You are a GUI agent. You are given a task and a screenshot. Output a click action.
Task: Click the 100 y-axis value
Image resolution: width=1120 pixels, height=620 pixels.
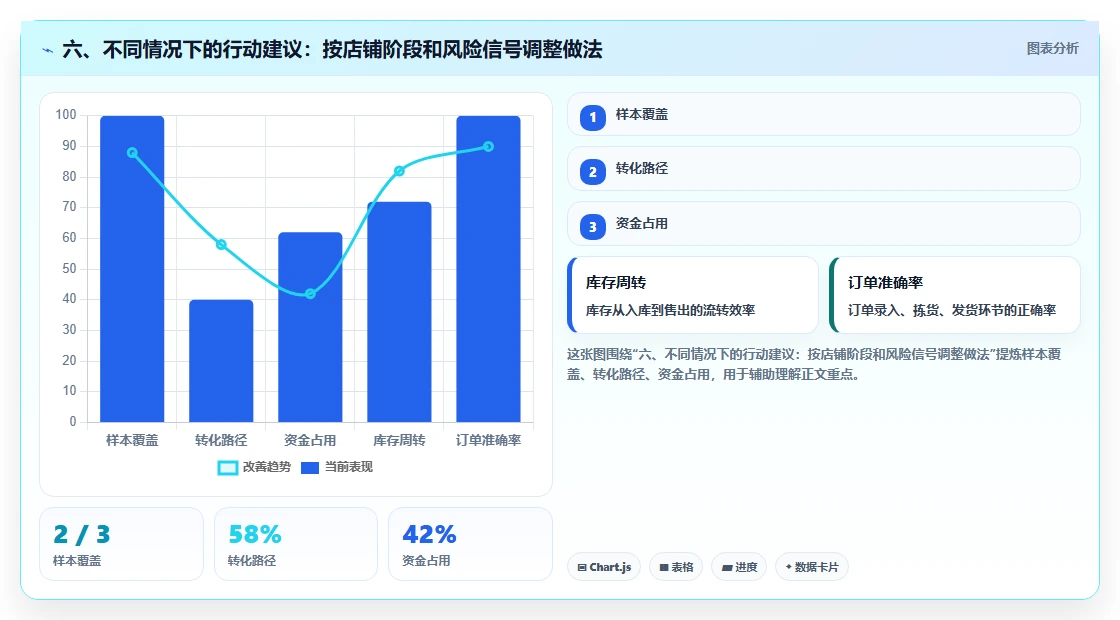coord(66,115)
